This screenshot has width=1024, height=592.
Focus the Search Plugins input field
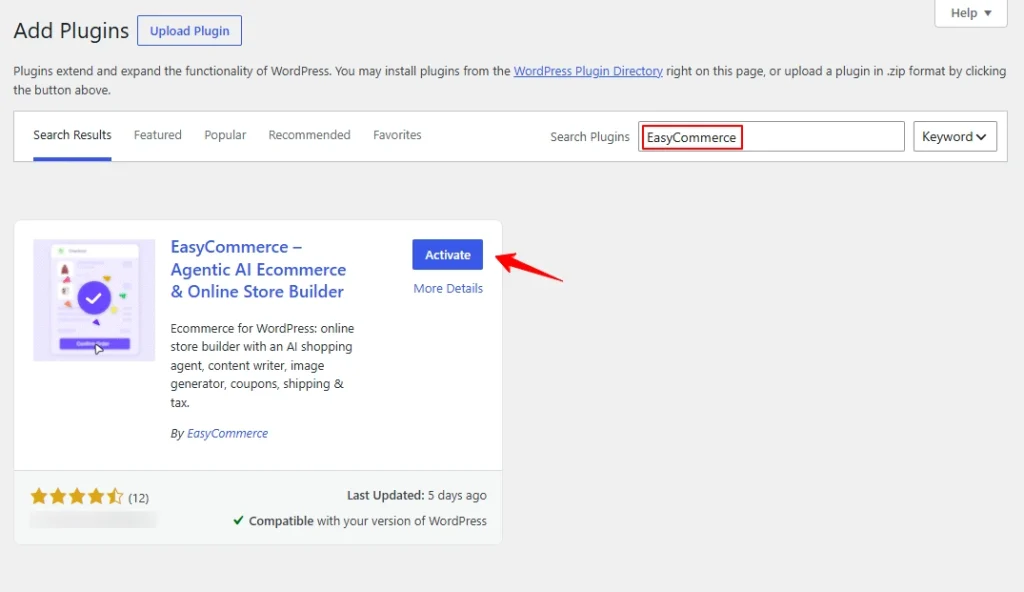coord(771,137)
